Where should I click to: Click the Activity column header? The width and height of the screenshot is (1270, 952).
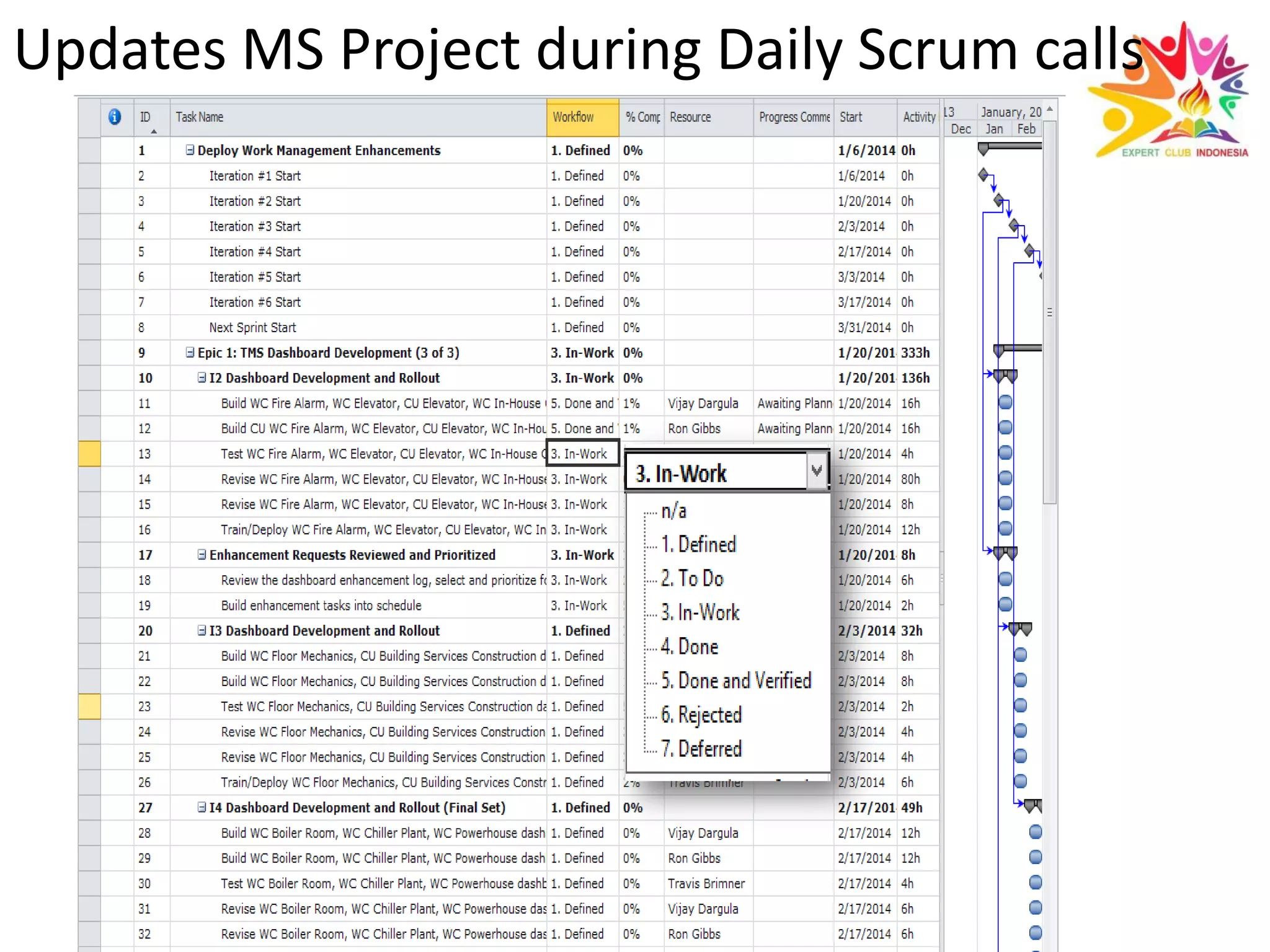tap(918, 117)
